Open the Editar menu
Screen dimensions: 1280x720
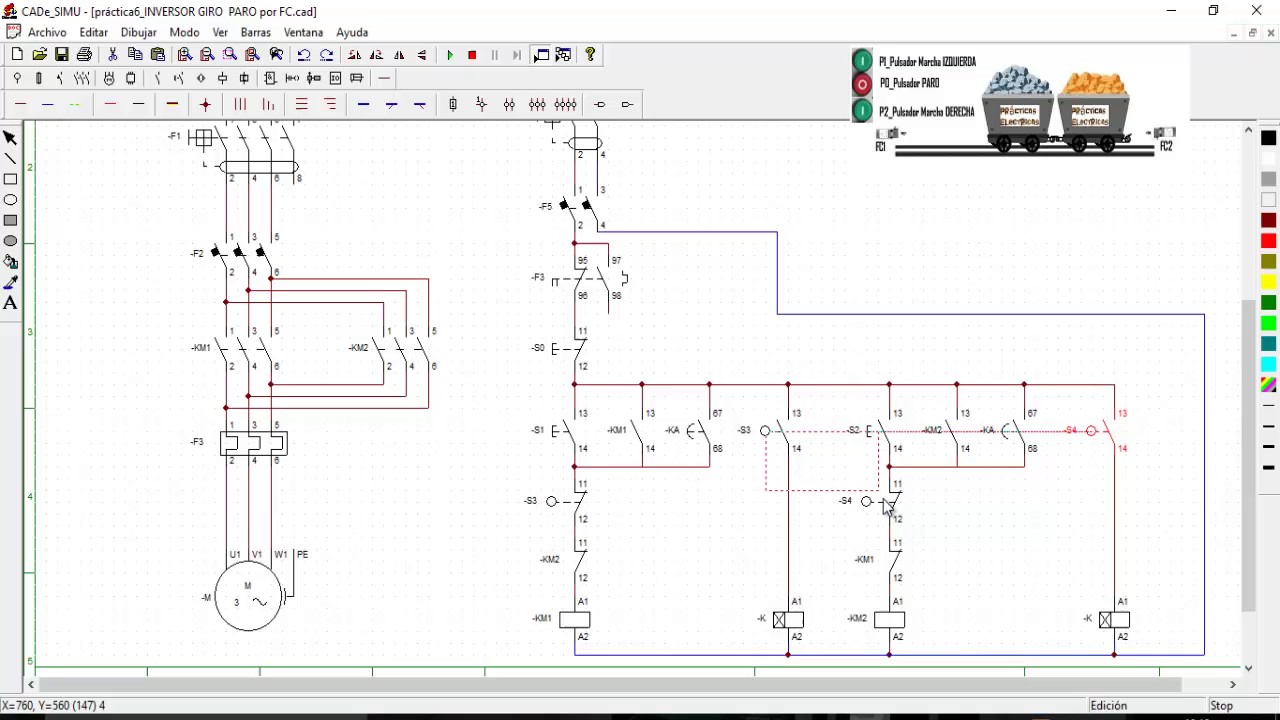point(93,32)
